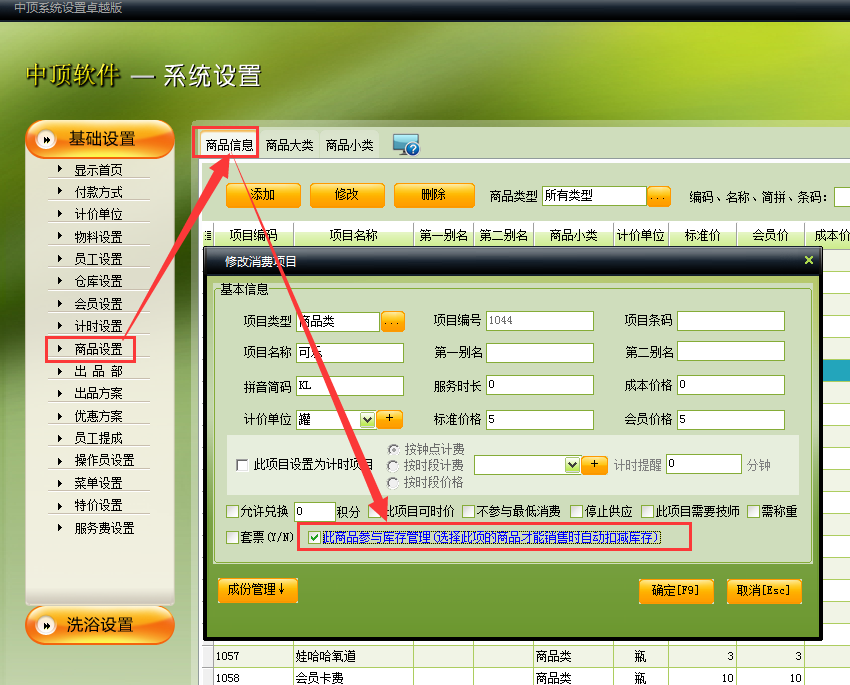This screenshot has width=850, height=685.
Task: Open 会员设置 sidebar item
Action: tap(98, 304)
